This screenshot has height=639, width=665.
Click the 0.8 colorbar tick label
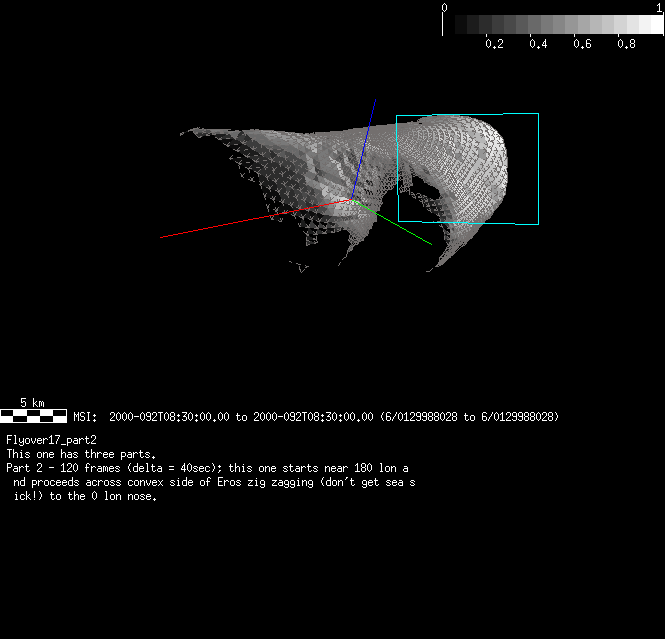coord(626,44)
